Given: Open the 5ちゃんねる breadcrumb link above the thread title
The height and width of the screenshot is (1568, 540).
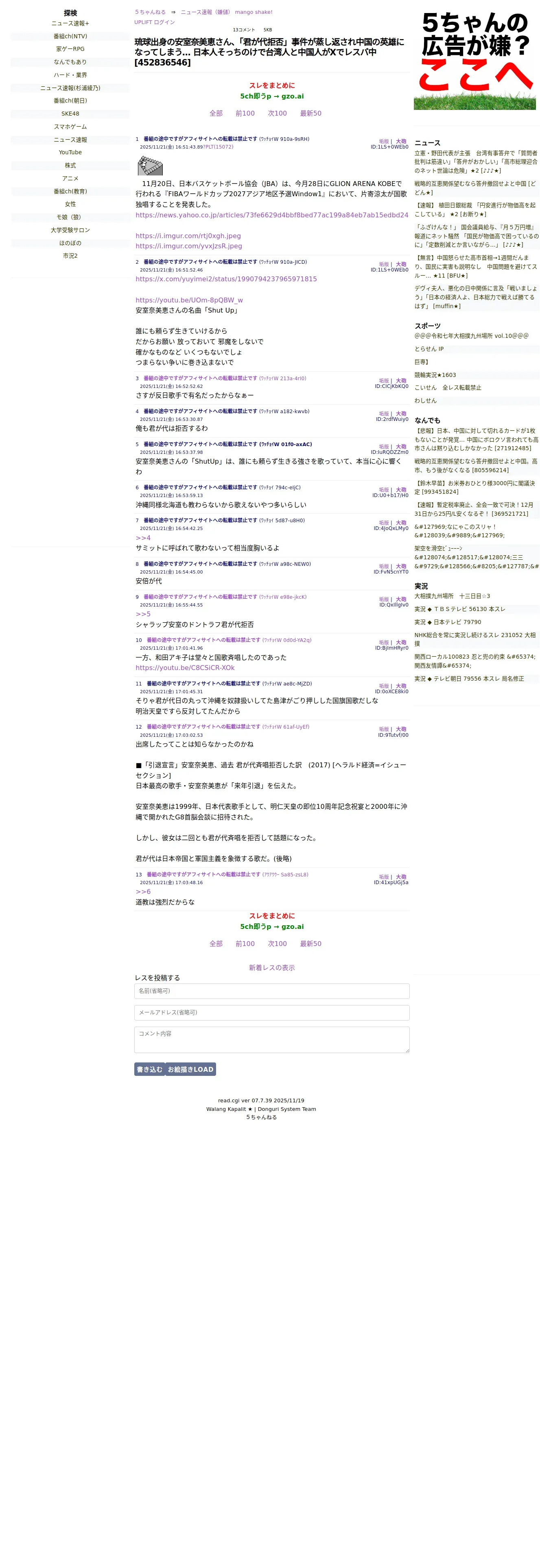Looking at the screenshot, I should [x=150, y=12].
